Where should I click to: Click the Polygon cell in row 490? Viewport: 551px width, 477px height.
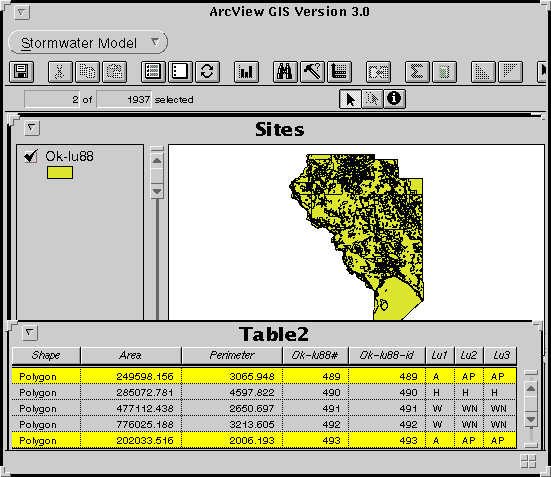click(x=46, y=392)
